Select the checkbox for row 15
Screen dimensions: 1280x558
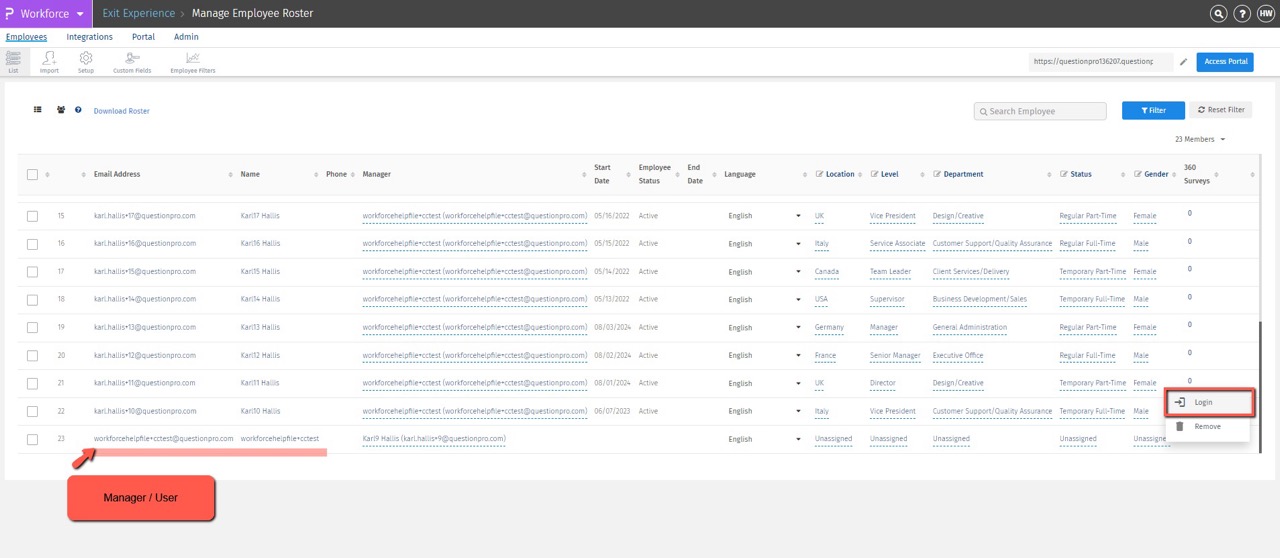click(33, 216)
